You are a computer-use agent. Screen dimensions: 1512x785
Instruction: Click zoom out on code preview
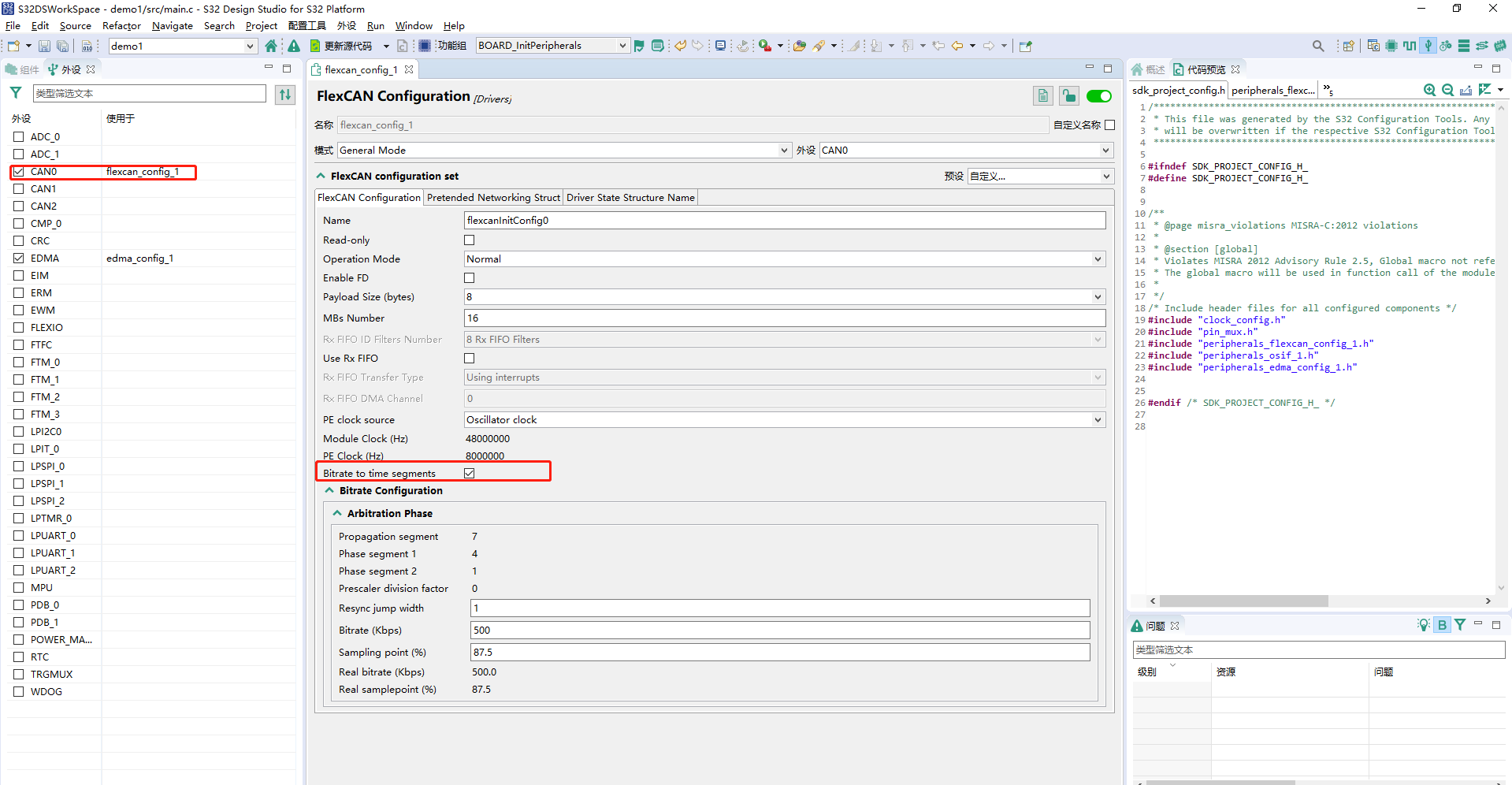pyautogui.click(x=1447, y=90)
